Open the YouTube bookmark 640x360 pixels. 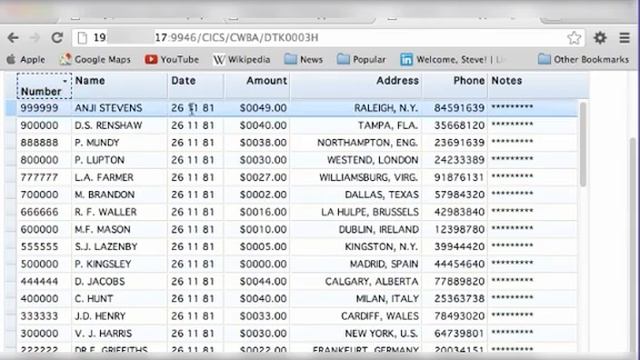[x=172, y=60]
